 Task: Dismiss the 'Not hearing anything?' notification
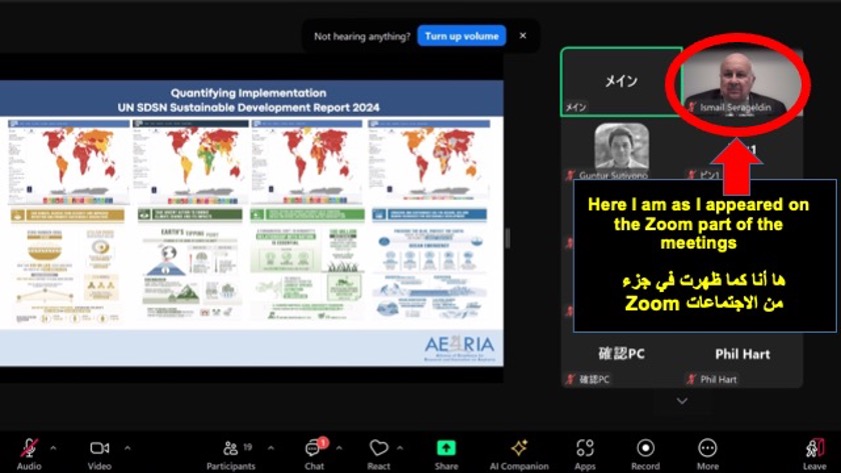coord(522,36)
